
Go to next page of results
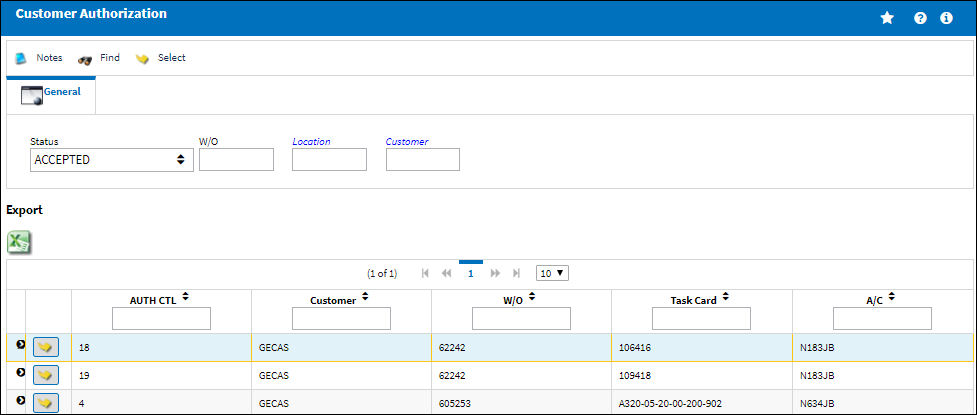point(495,273)
